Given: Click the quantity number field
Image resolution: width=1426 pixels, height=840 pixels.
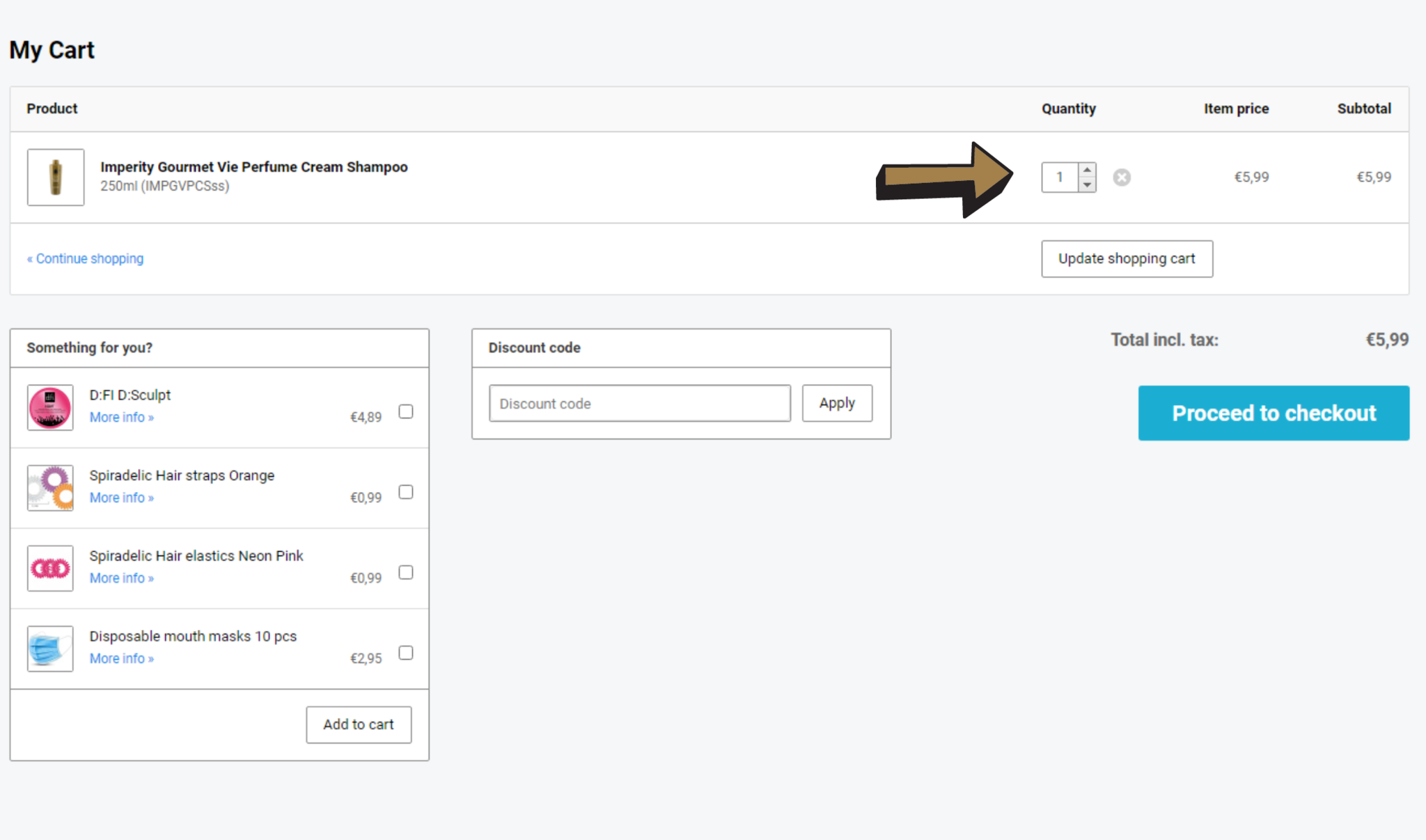Looking at the screenshot, I should 1060,177.
